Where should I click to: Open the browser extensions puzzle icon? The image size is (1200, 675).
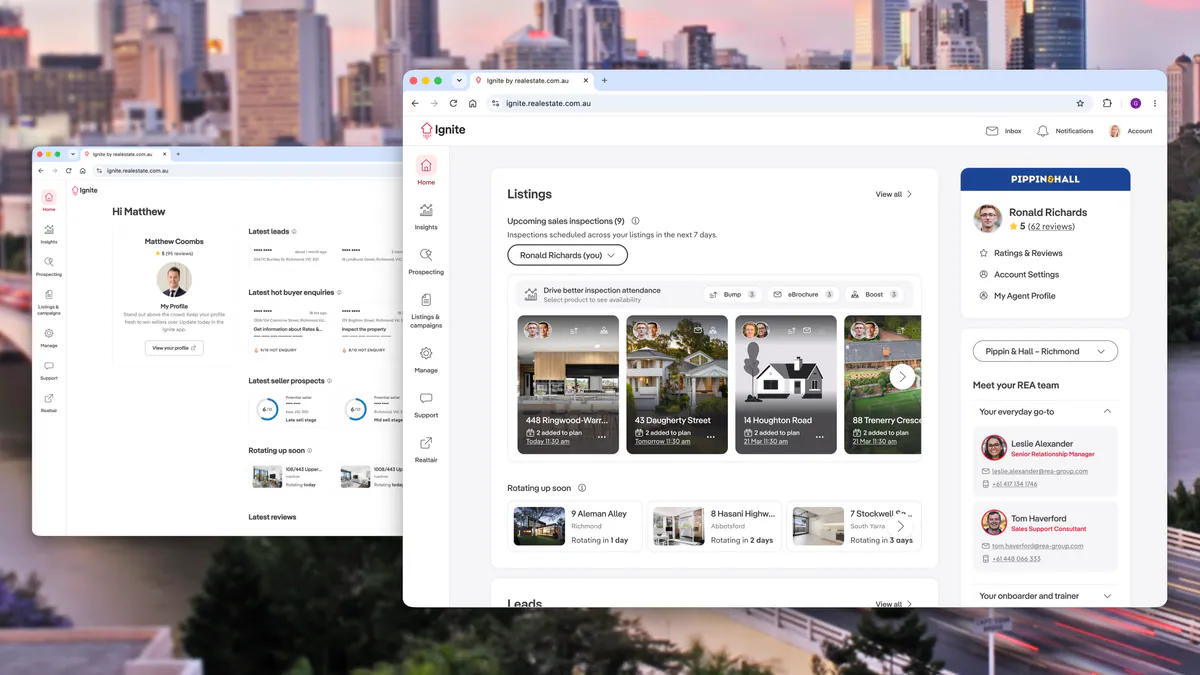pyautogui.click(x=1107, y=103)
